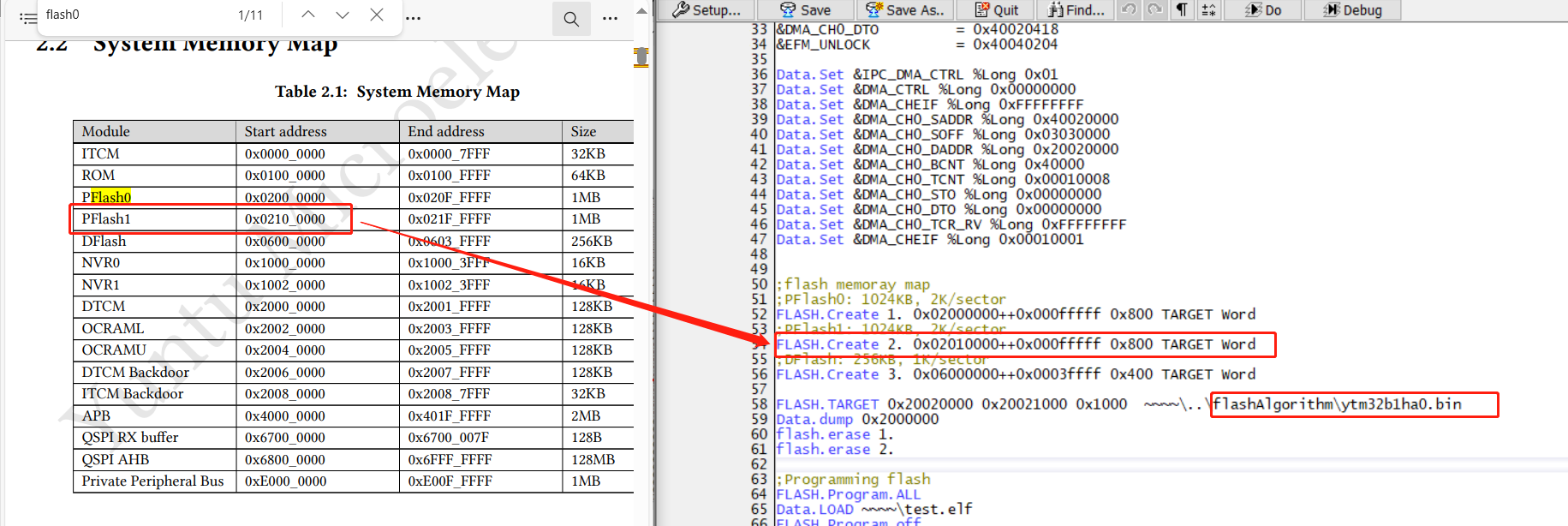Redo the edit in editor toolbar
The image size is (1568, 526).
[1155, 9]
